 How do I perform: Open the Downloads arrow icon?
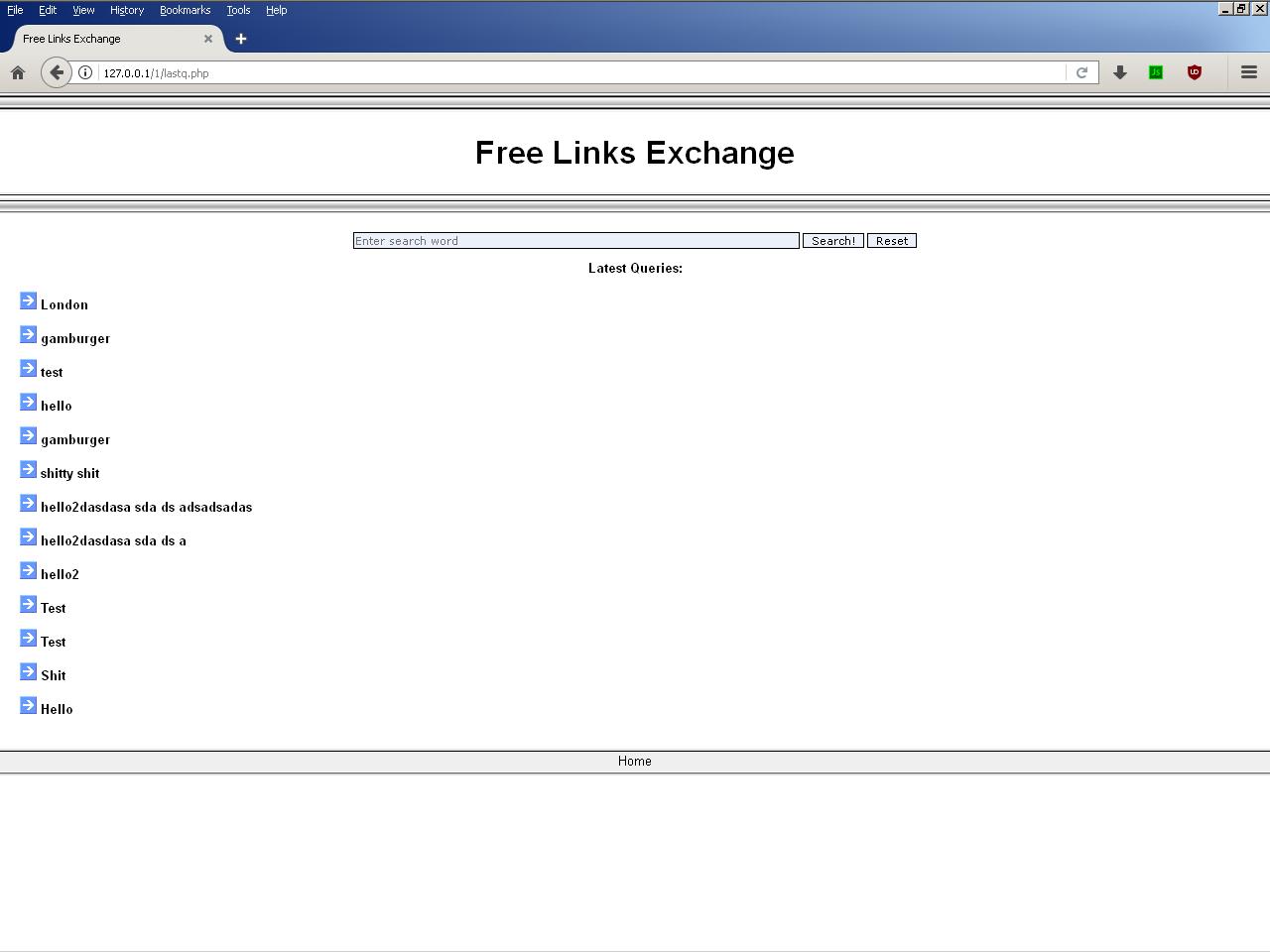[x=1120, y=72]
